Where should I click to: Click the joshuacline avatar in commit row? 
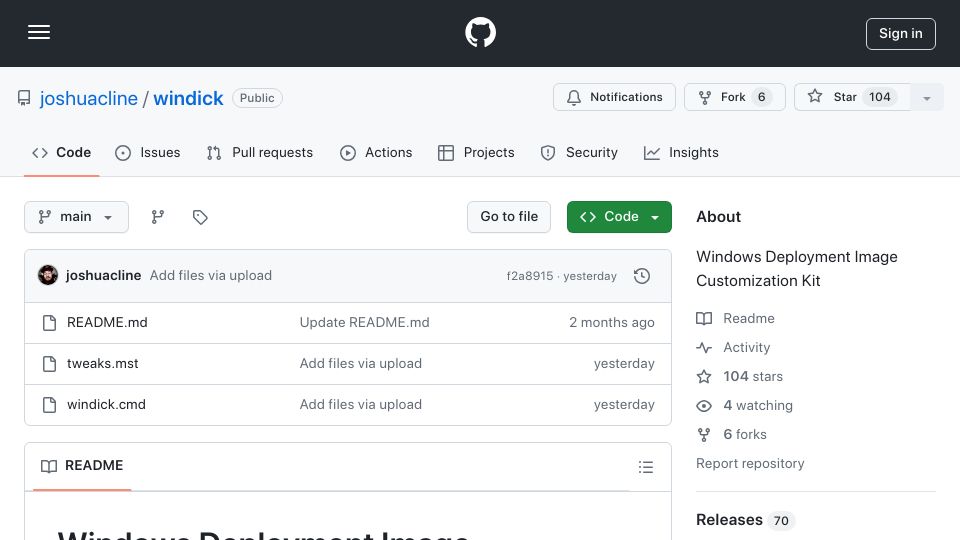pos(48,276)
